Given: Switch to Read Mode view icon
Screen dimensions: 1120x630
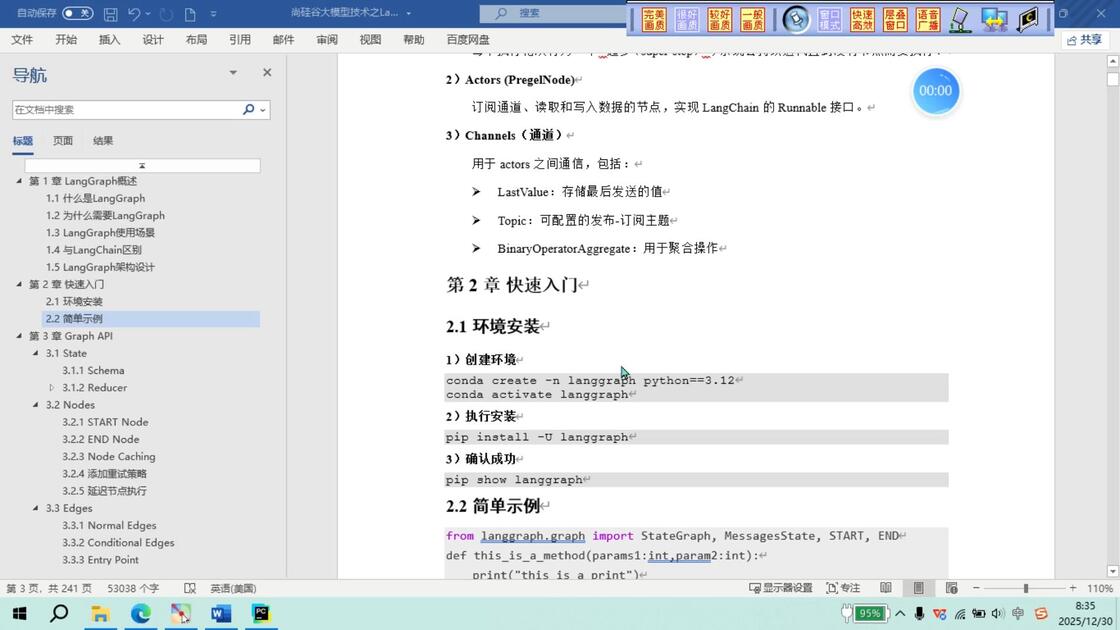Looking at the screenshot, I should (x=886, y=588).
